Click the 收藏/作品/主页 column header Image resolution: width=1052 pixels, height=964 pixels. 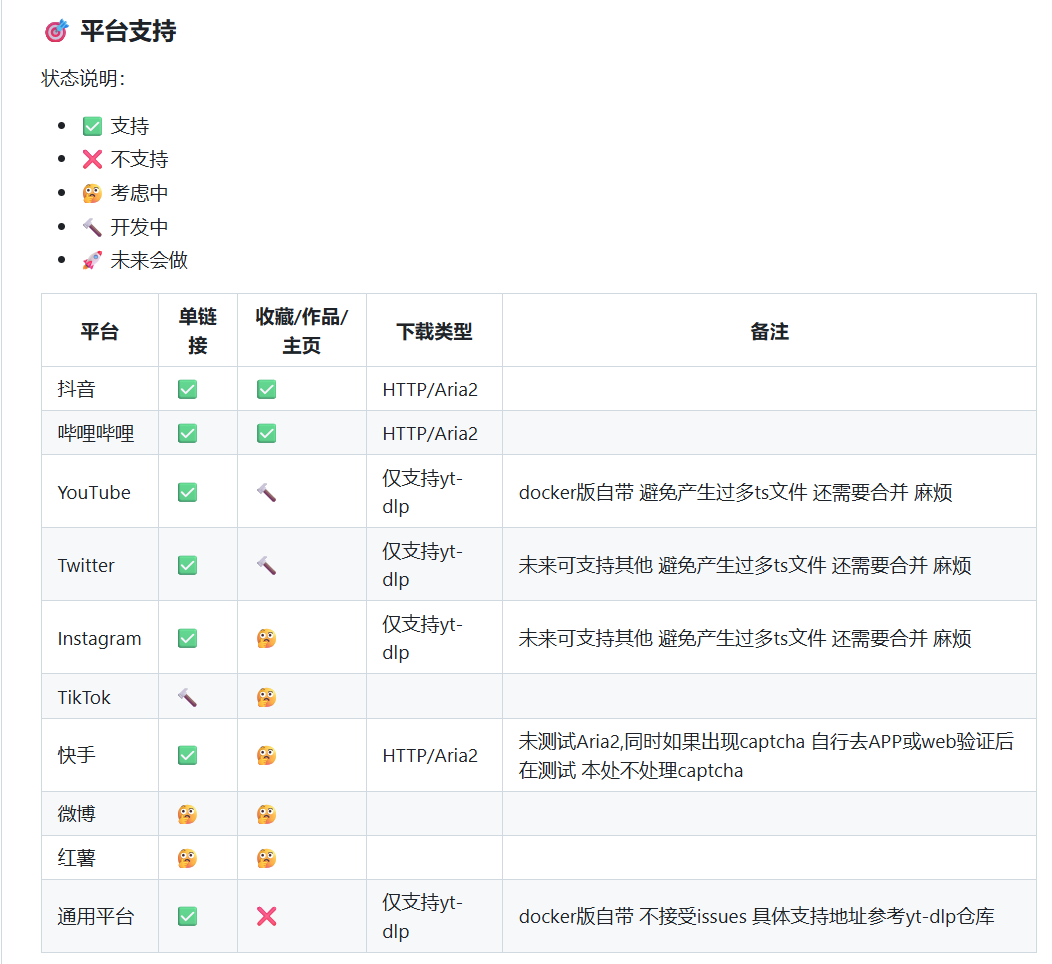(x=302, y=331)
